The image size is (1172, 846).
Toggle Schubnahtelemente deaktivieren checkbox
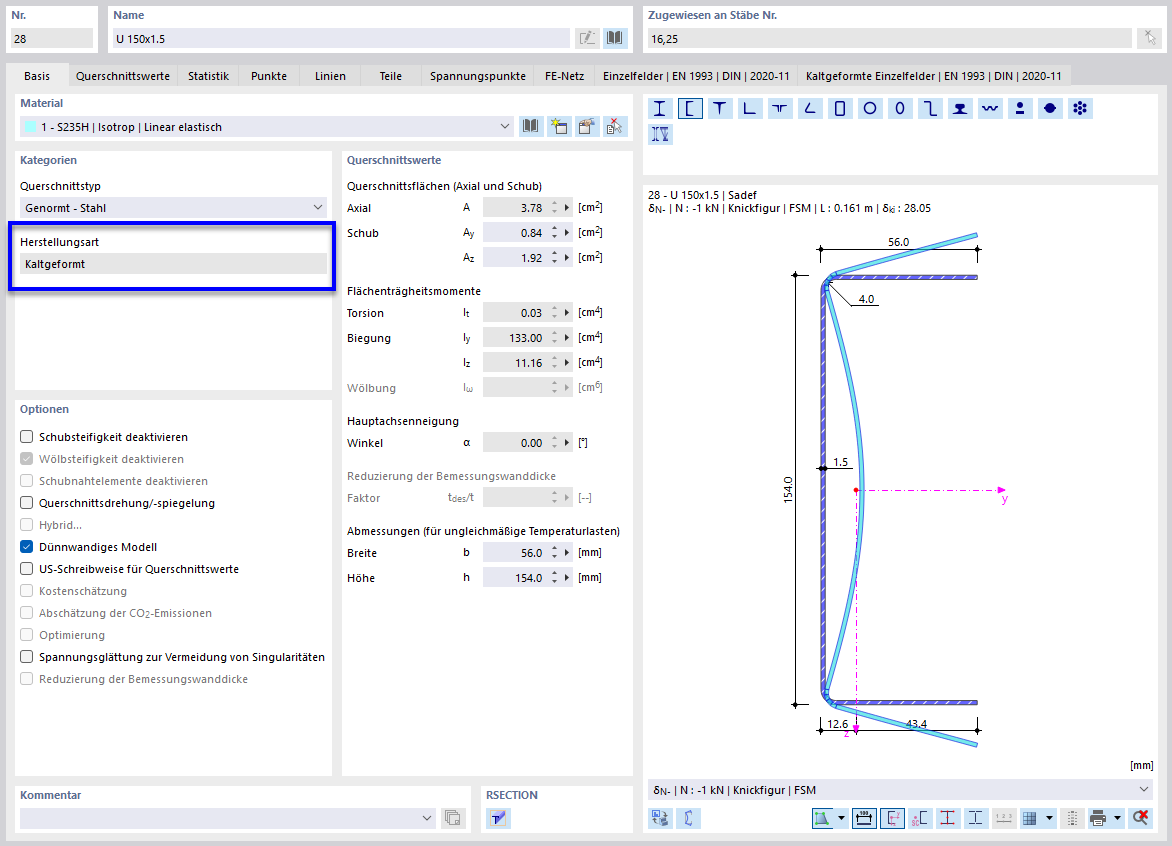pyautogui.click(x=27, y=481)
